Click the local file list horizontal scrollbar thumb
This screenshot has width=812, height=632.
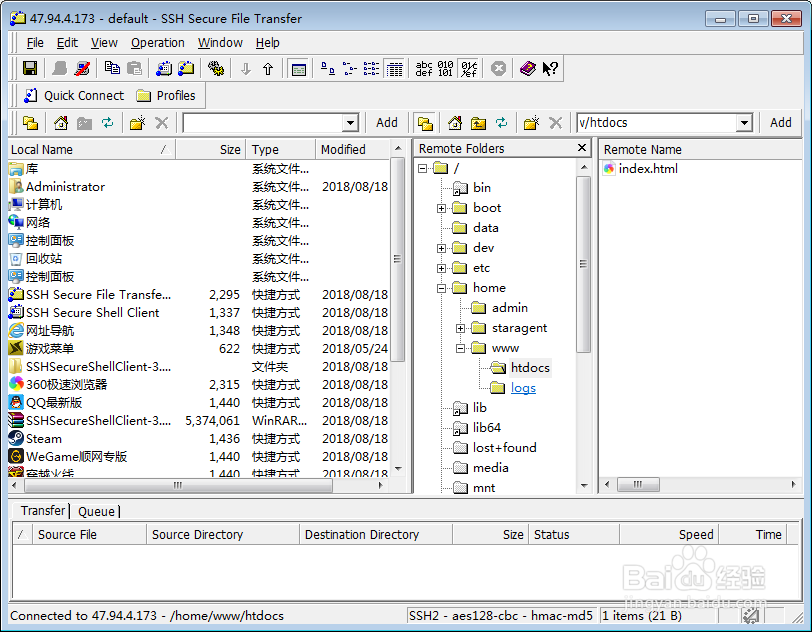(178, 485)
